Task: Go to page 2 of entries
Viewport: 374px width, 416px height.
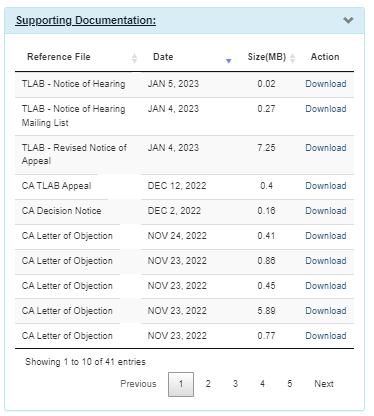Action: pyautogui.click(x=208, y=384)
